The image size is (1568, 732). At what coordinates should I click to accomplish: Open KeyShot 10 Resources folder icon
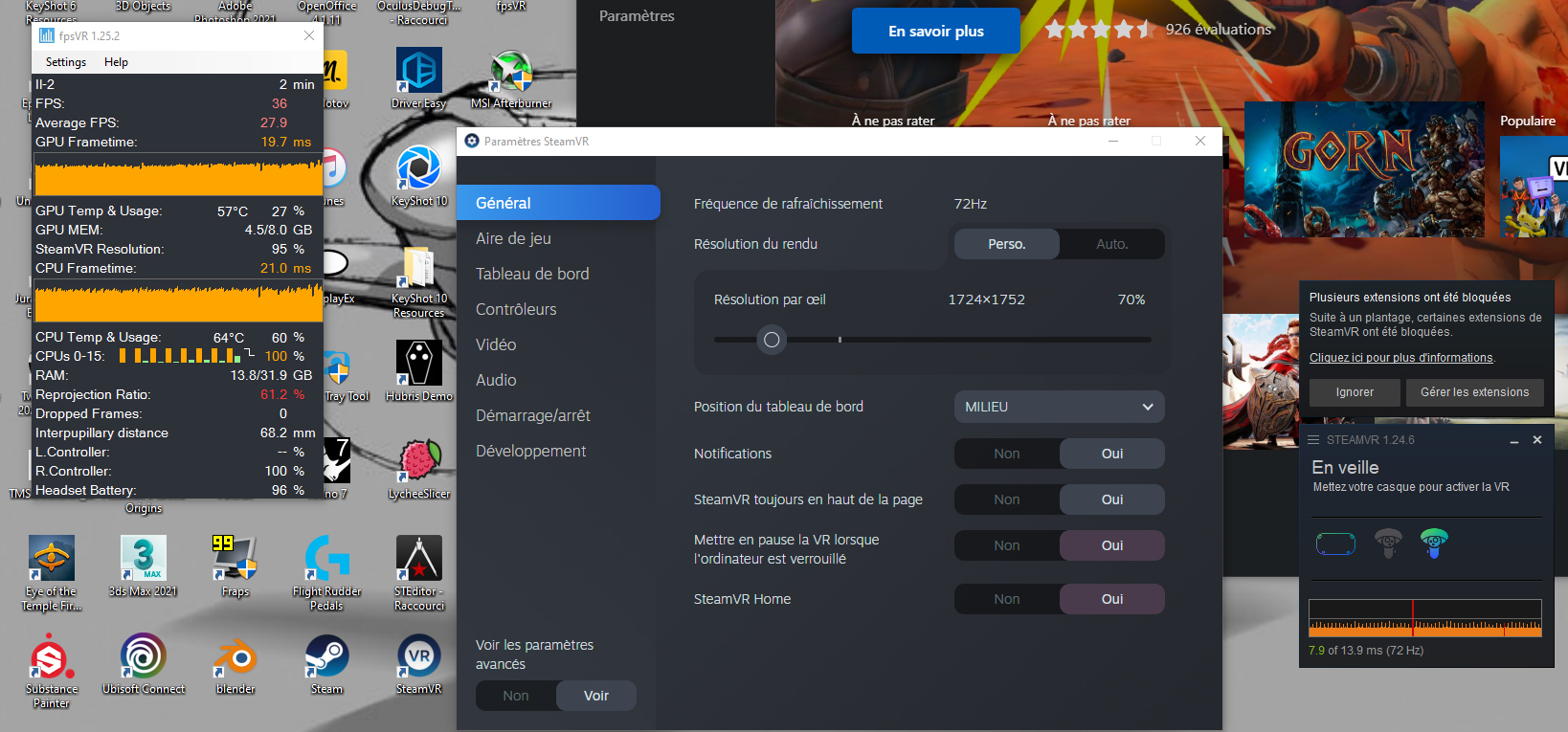[419, 281]
